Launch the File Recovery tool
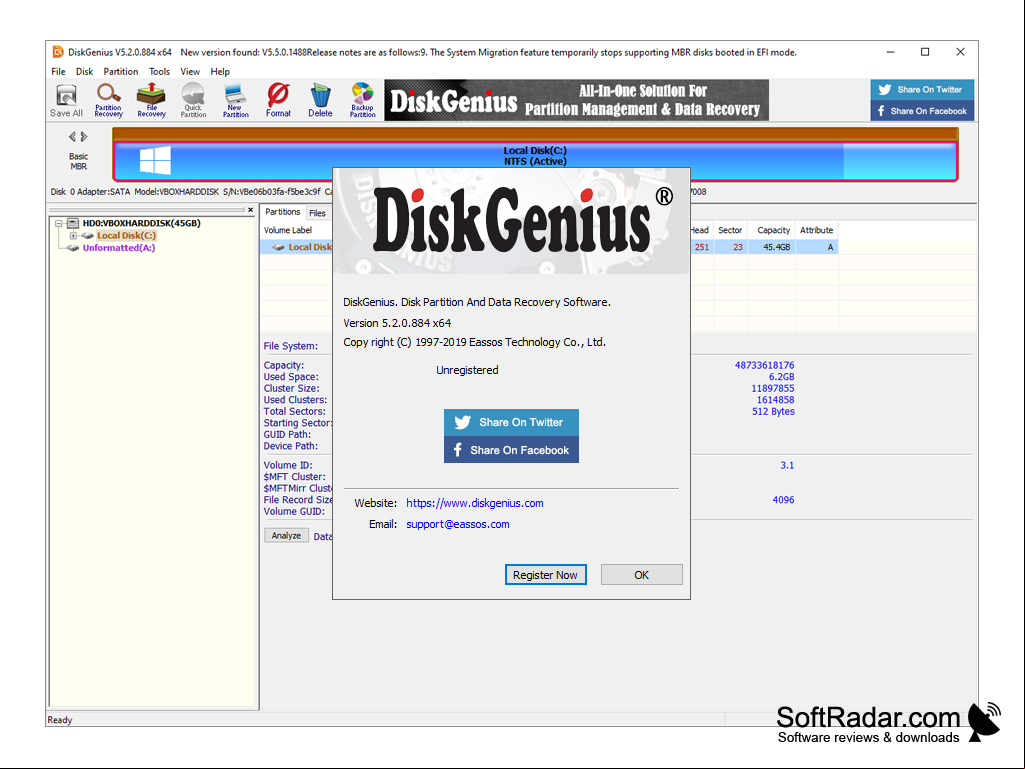Viewport: 1025px width, 769px height. pyautogui.click(x=151, y=101)
